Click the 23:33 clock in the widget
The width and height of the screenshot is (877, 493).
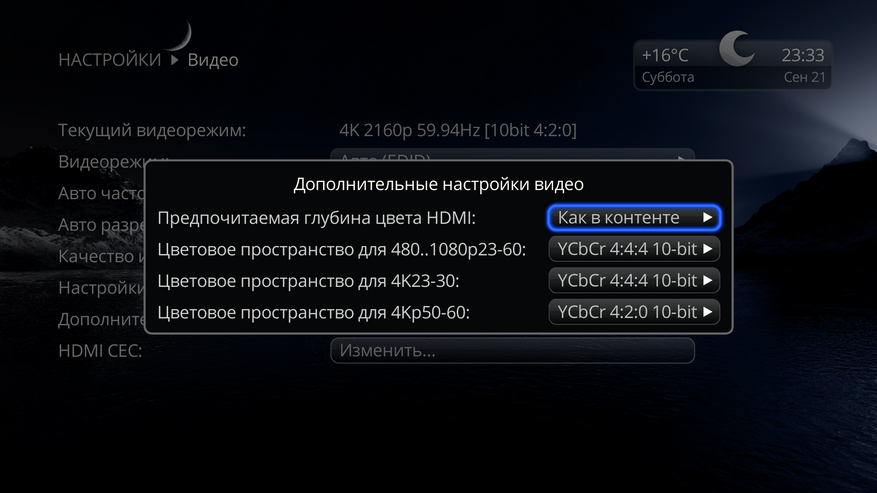[x=803, y=55]
